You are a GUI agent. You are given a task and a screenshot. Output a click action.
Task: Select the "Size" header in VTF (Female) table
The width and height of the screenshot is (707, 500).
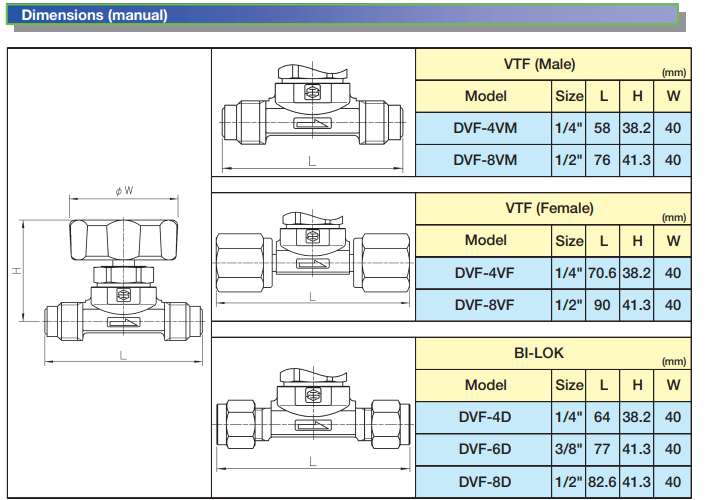click(569, 241)
